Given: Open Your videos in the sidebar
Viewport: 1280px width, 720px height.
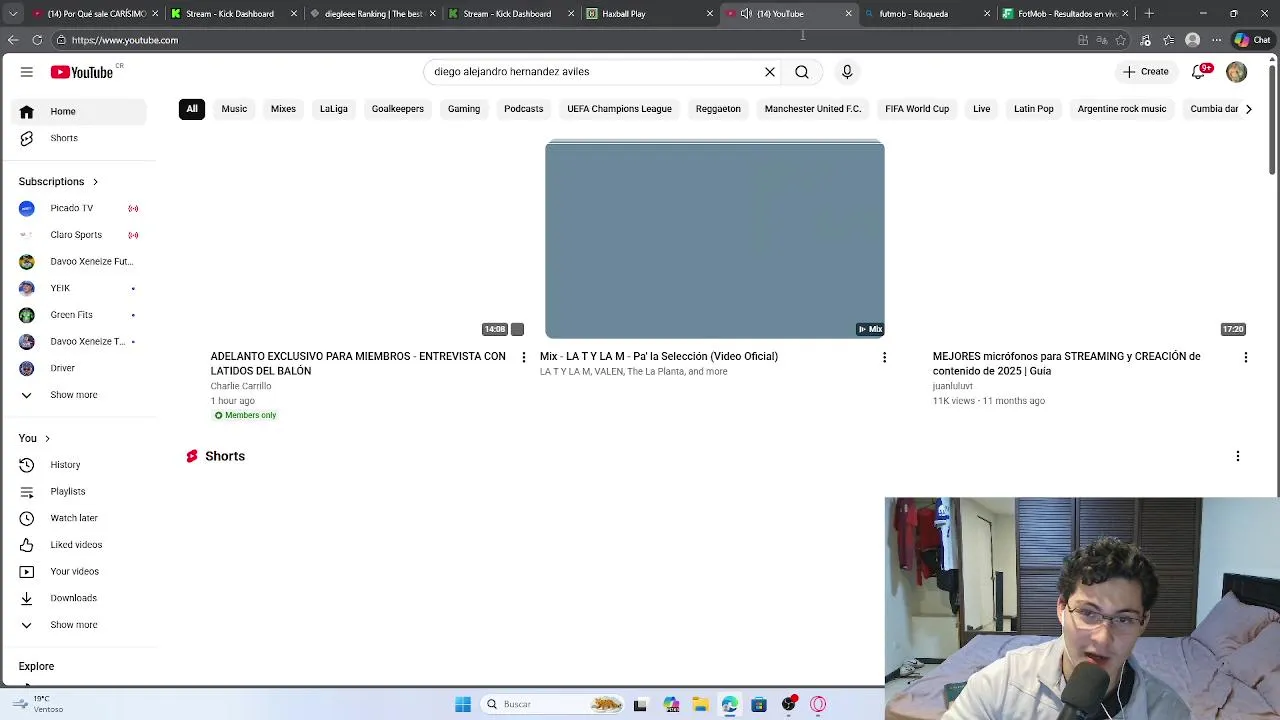Looking at the screenshot, I should pos(75,571).
